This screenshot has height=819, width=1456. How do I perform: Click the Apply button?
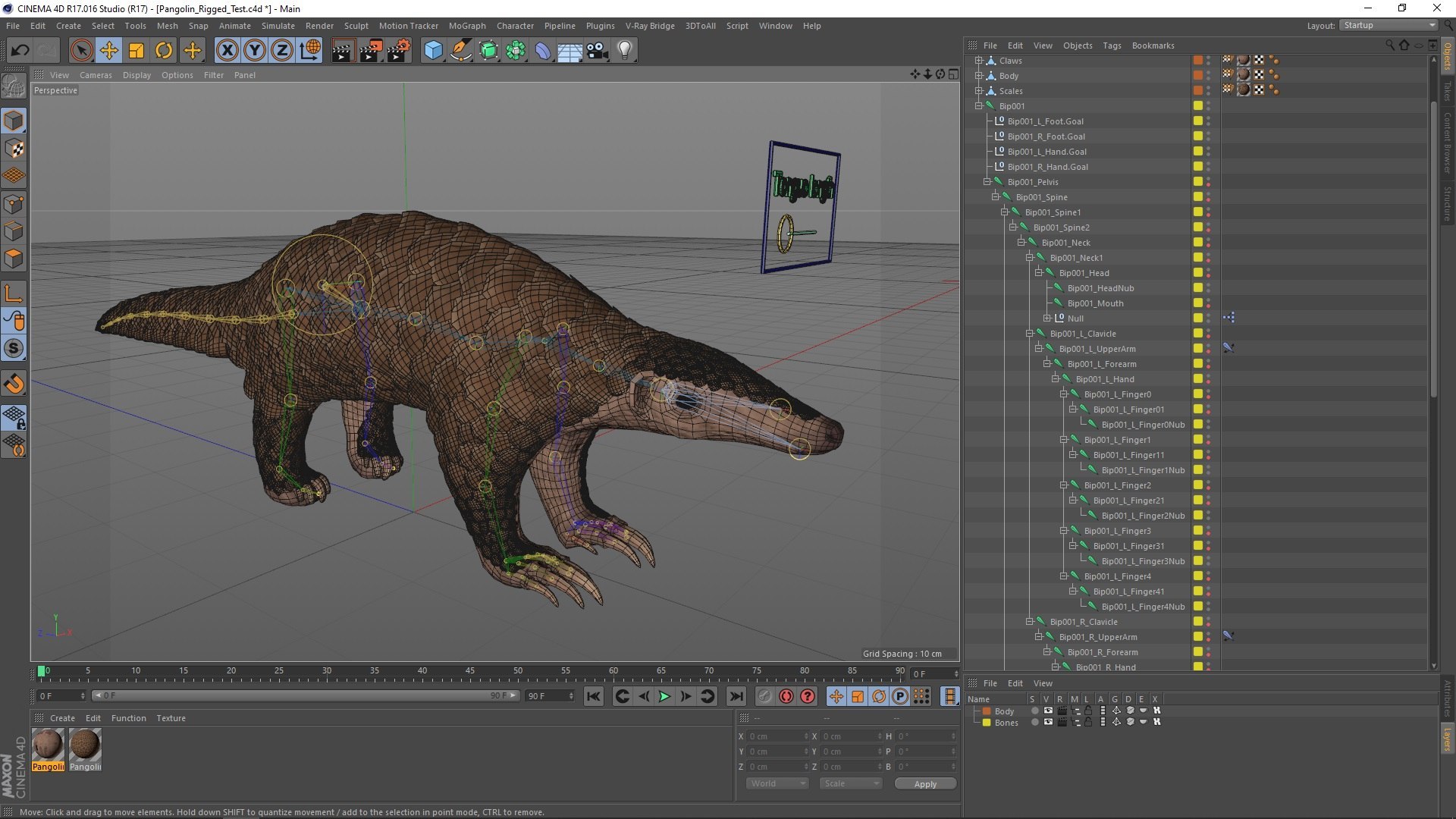pos(925,784)
